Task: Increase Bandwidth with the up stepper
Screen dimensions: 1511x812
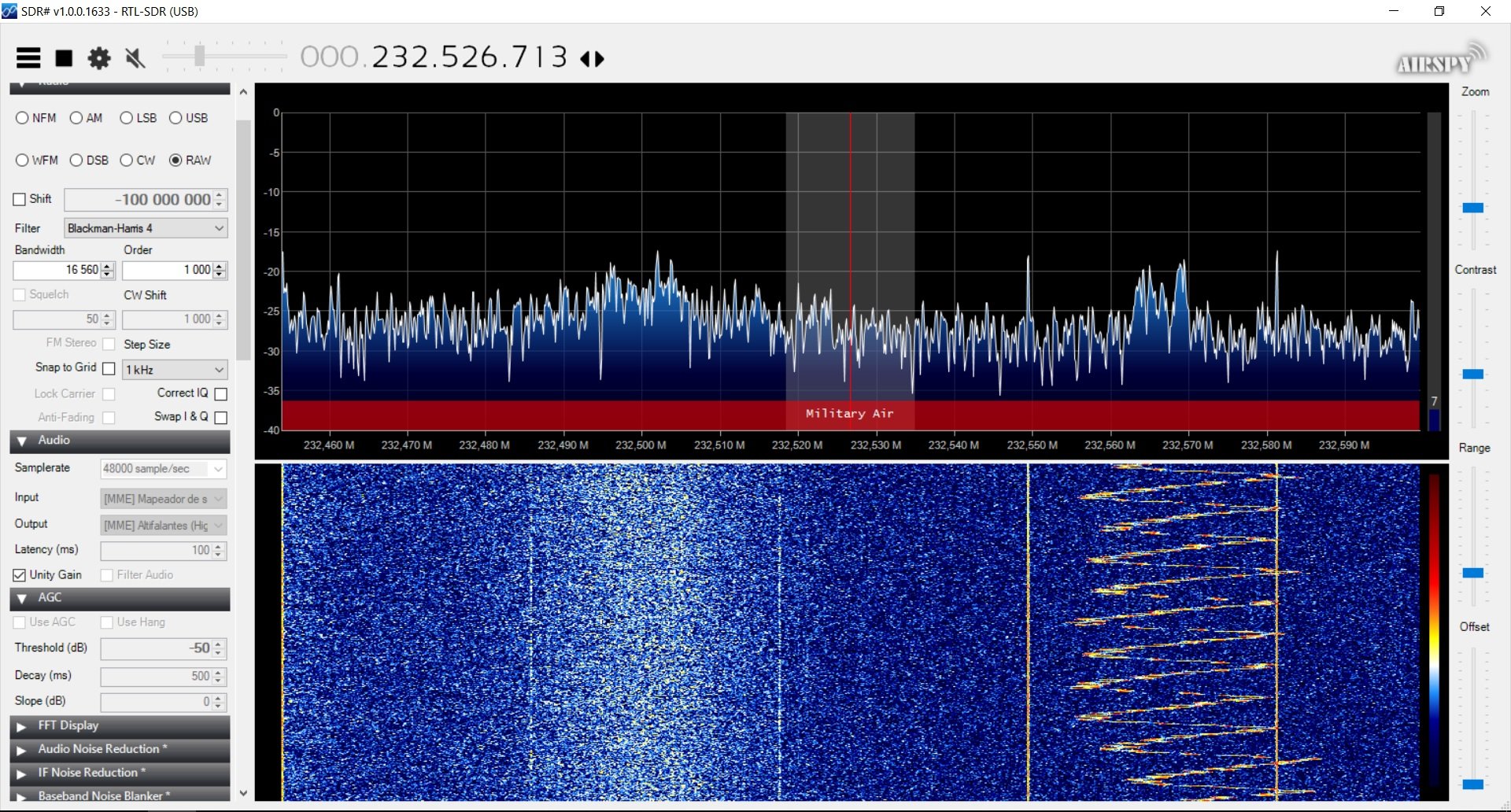Action: (108, 266)
